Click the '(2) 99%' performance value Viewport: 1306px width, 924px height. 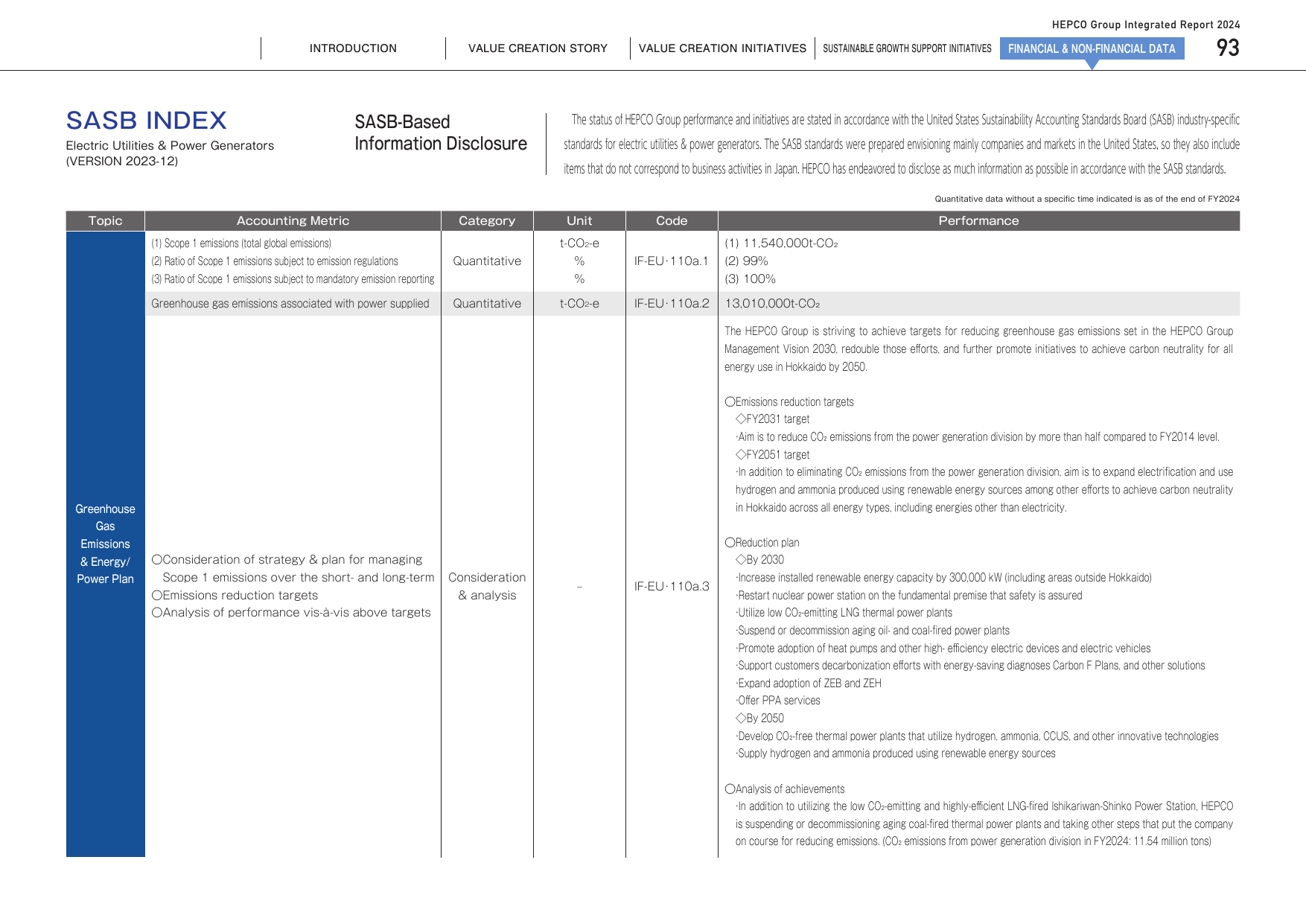(746, 261)
